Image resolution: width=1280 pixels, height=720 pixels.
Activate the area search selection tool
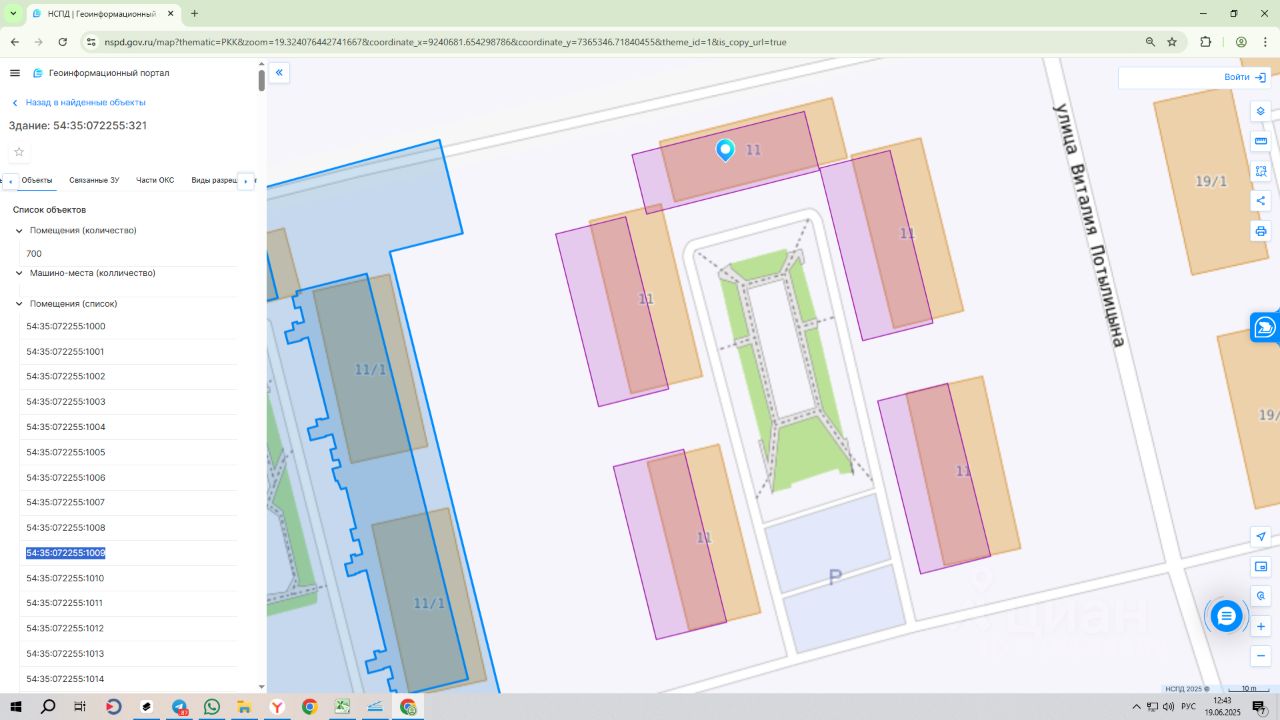click(x=1261, y=171)
